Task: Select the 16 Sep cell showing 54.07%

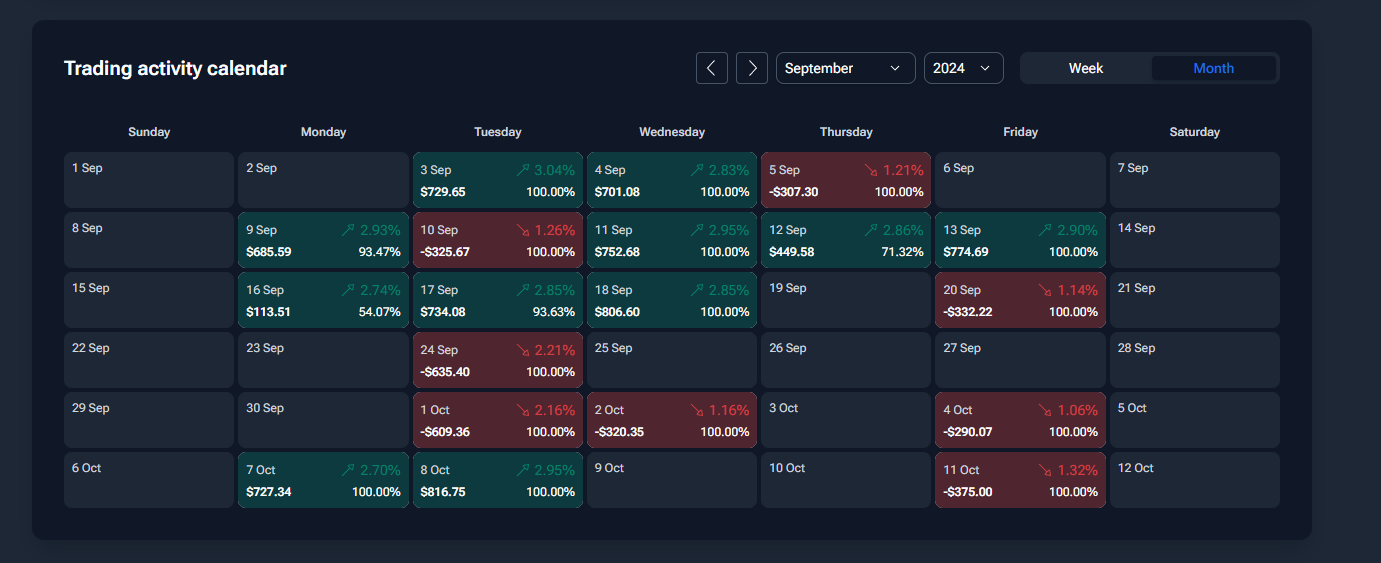Action: [324, 300]
